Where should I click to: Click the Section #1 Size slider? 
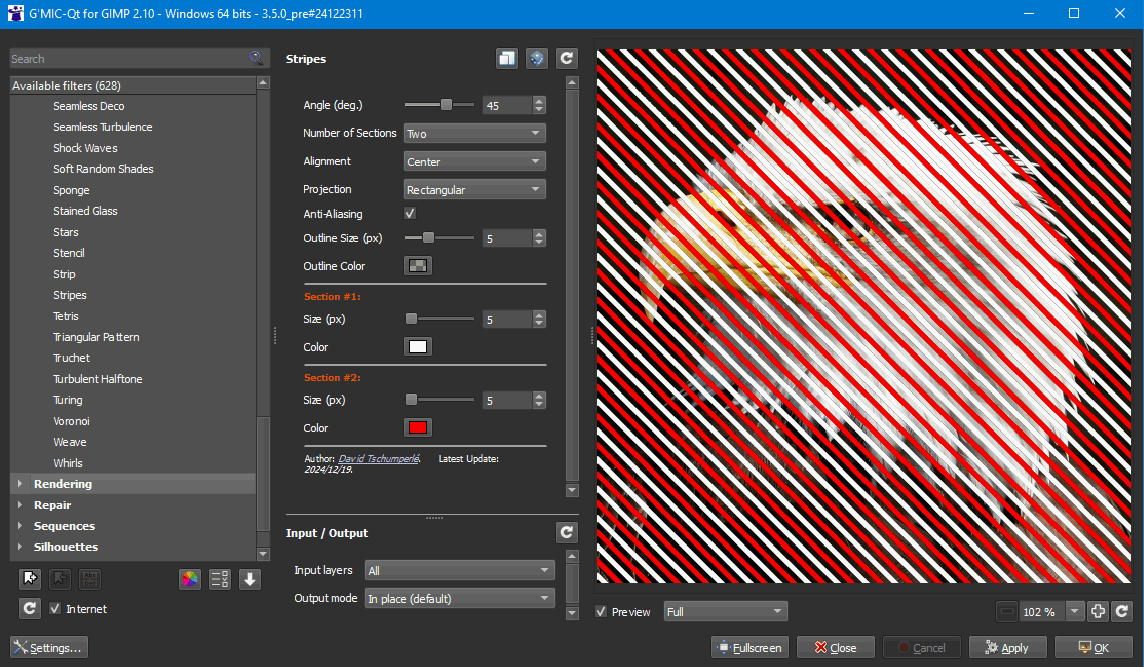point(439,319)
